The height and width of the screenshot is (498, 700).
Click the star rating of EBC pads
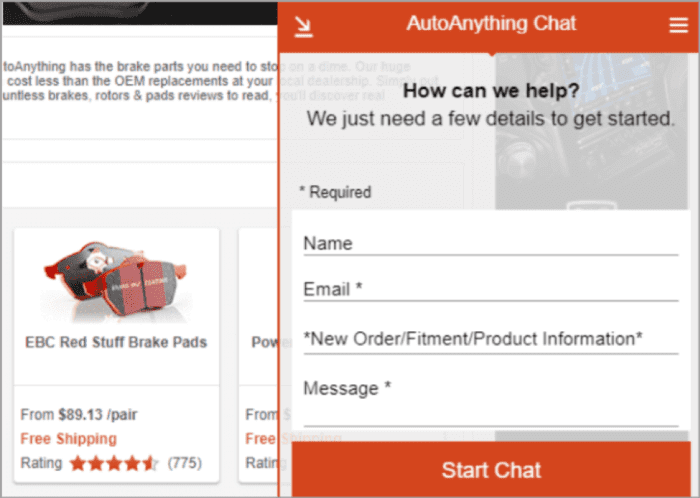click(113, 463)
